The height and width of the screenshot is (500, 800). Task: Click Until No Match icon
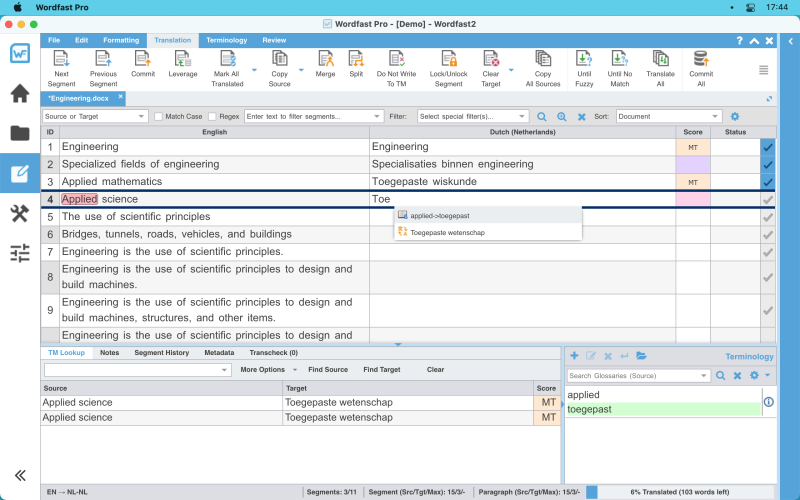[x=619, y=60]
